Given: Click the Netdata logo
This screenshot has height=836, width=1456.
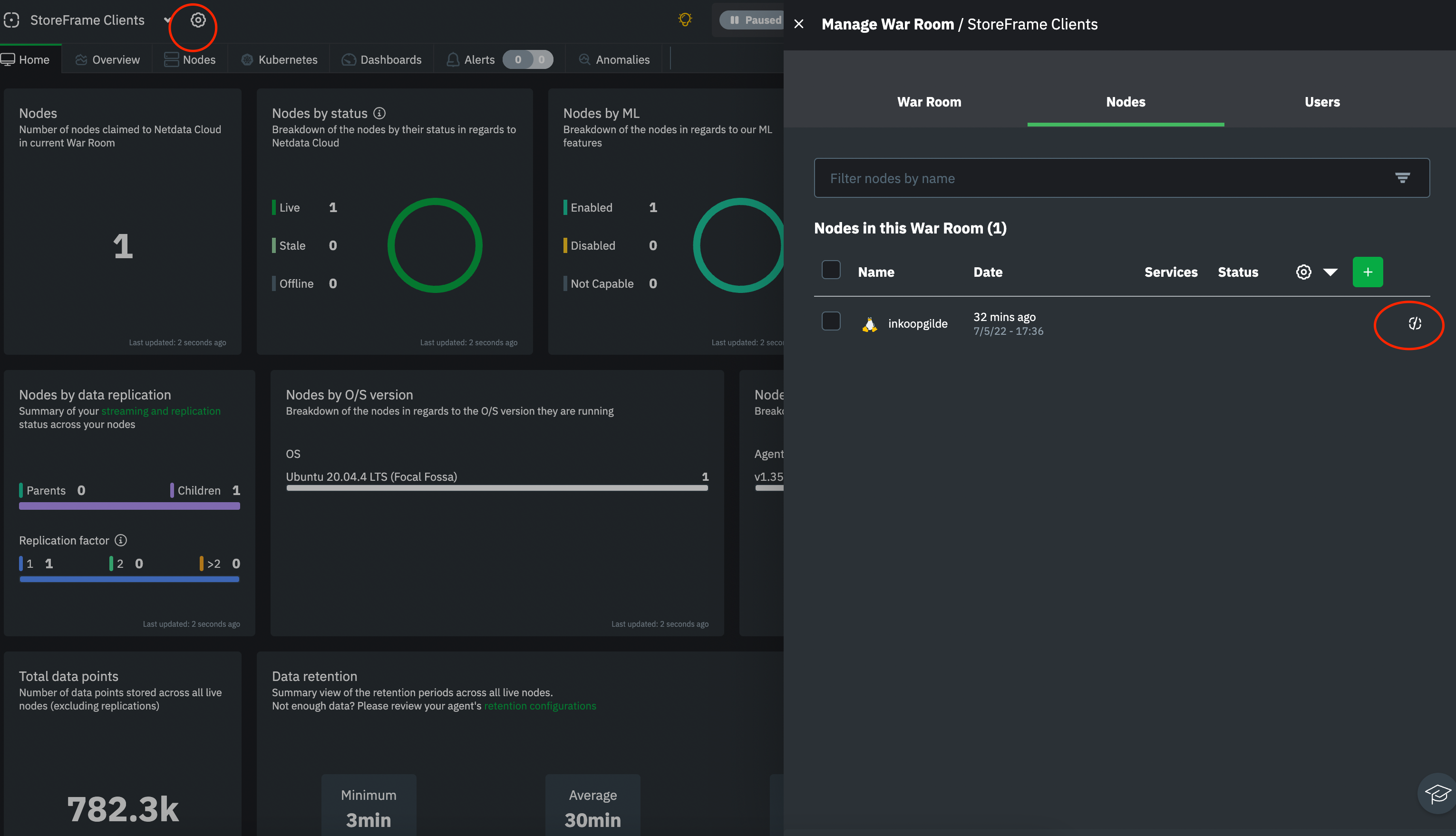Looking at the screenshot, I should click(x=11, y=19).
